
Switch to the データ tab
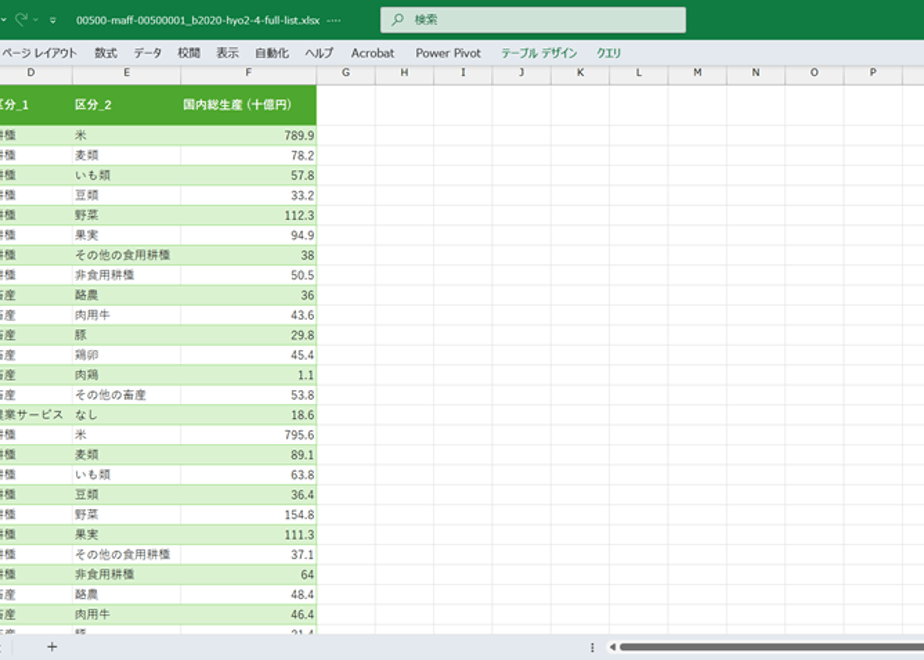[147, 53]
